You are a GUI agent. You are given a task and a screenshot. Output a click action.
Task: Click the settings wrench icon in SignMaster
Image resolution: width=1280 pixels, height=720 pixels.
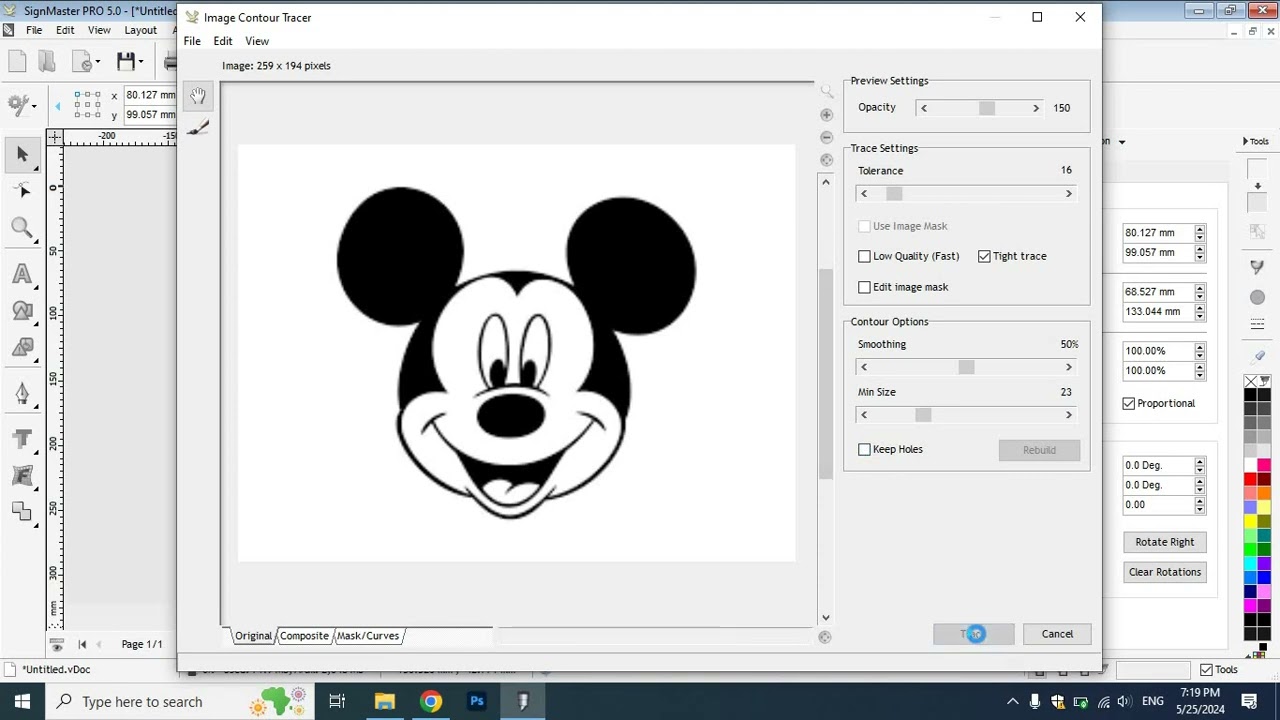coord(17,104)
